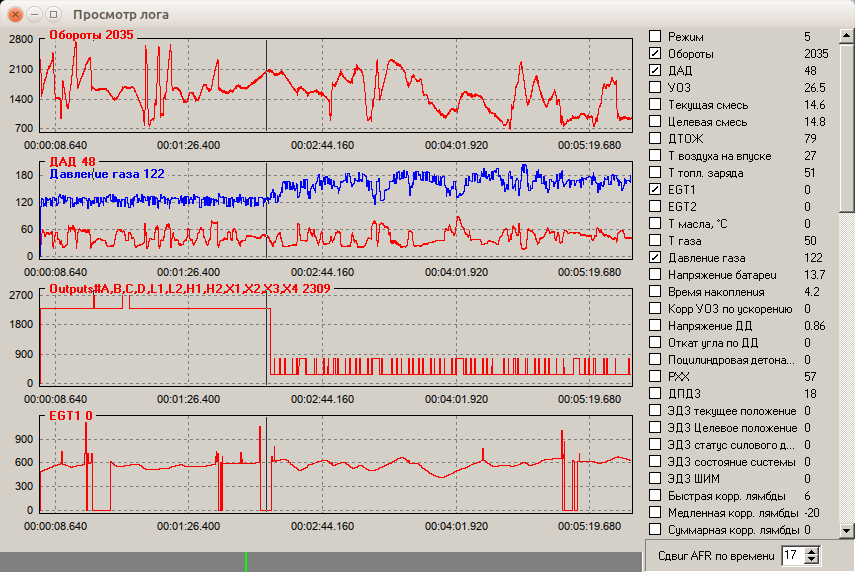The width and height of the screenshot is (855, 572).
Task: Click the Сдвиг AFR value field
Action: coord(793,556)
